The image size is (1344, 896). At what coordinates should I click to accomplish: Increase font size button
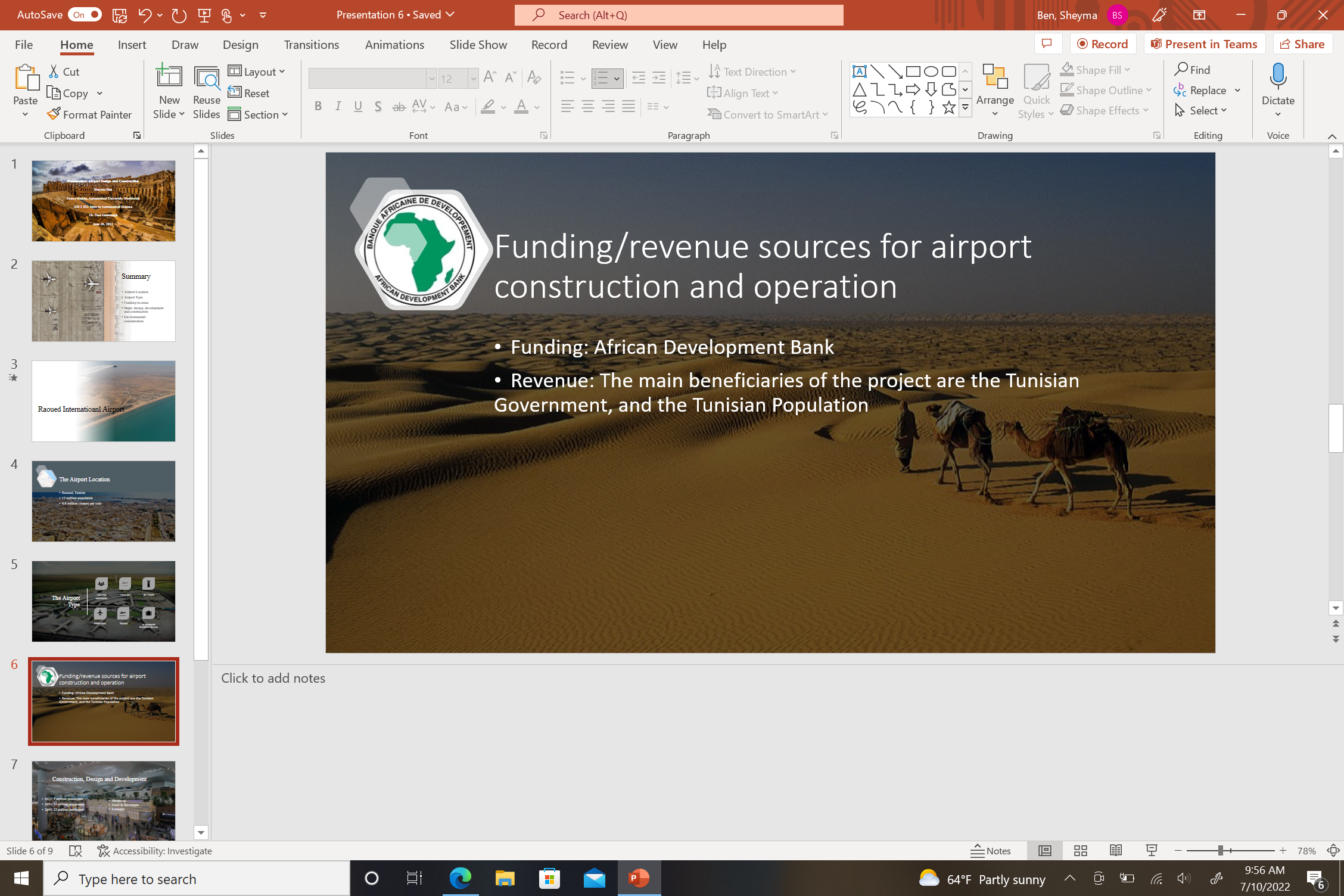click(x=490, y=77)
